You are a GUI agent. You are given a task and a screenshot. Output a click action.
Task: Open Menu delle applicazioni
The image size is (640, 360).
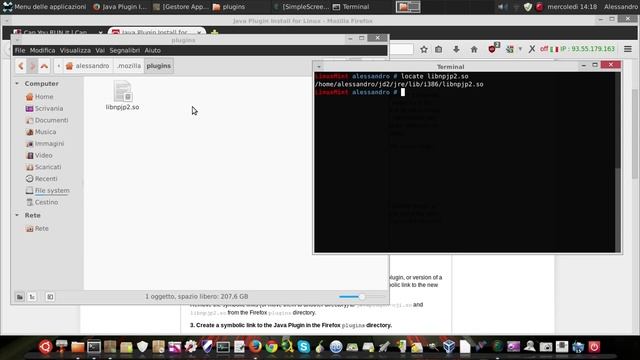coord(44,7)
